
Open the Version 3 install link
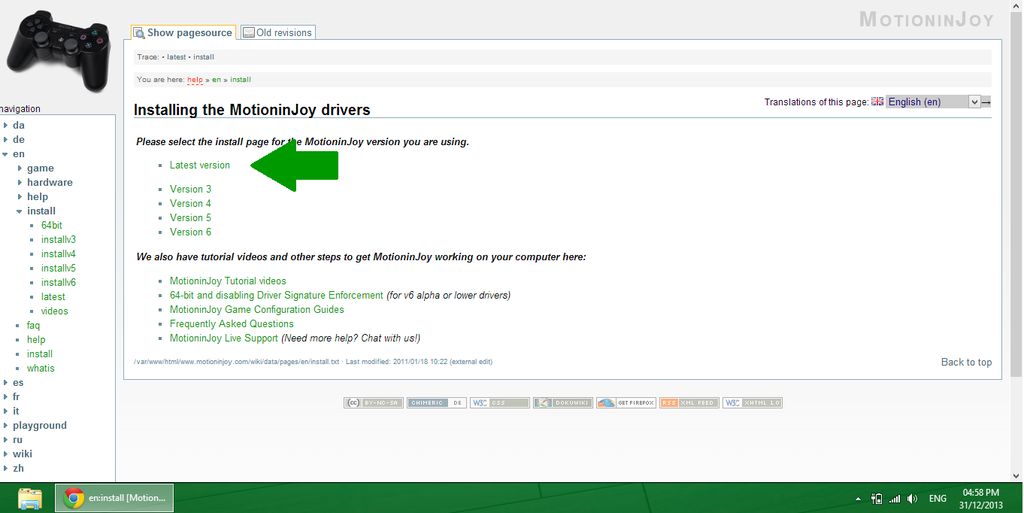pos(191,189)
